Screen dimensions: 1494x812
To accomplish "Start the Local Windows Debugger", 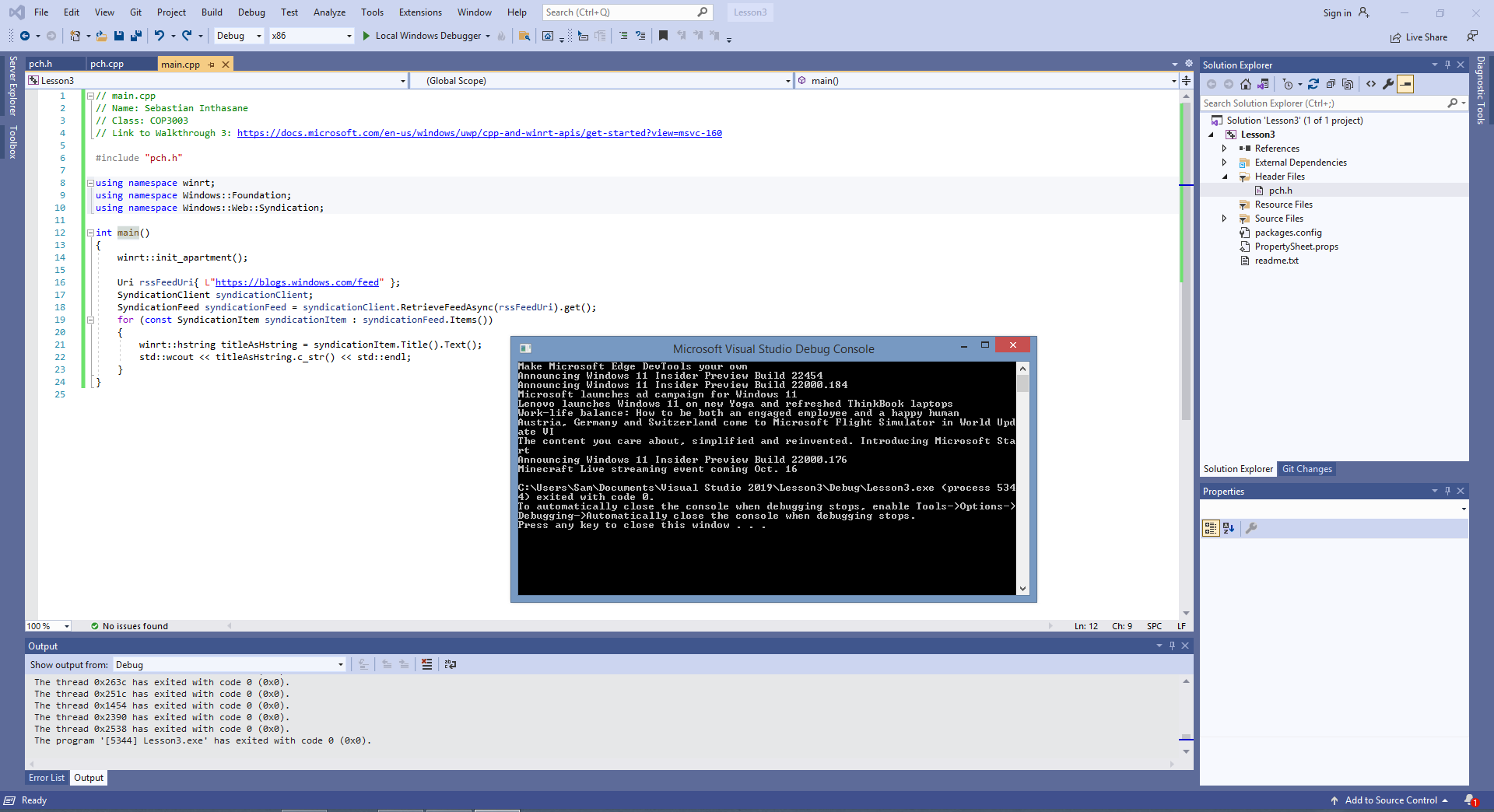I will [x=424, y=36].
